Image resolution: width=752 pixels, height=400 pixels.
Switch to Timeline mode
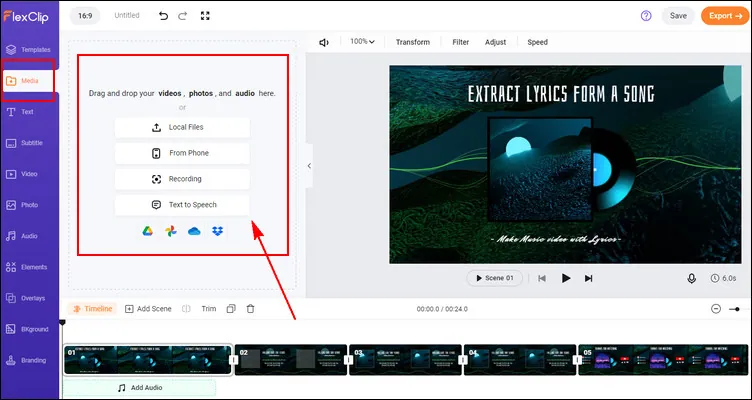pyautogui.click(x=93, y=309)
